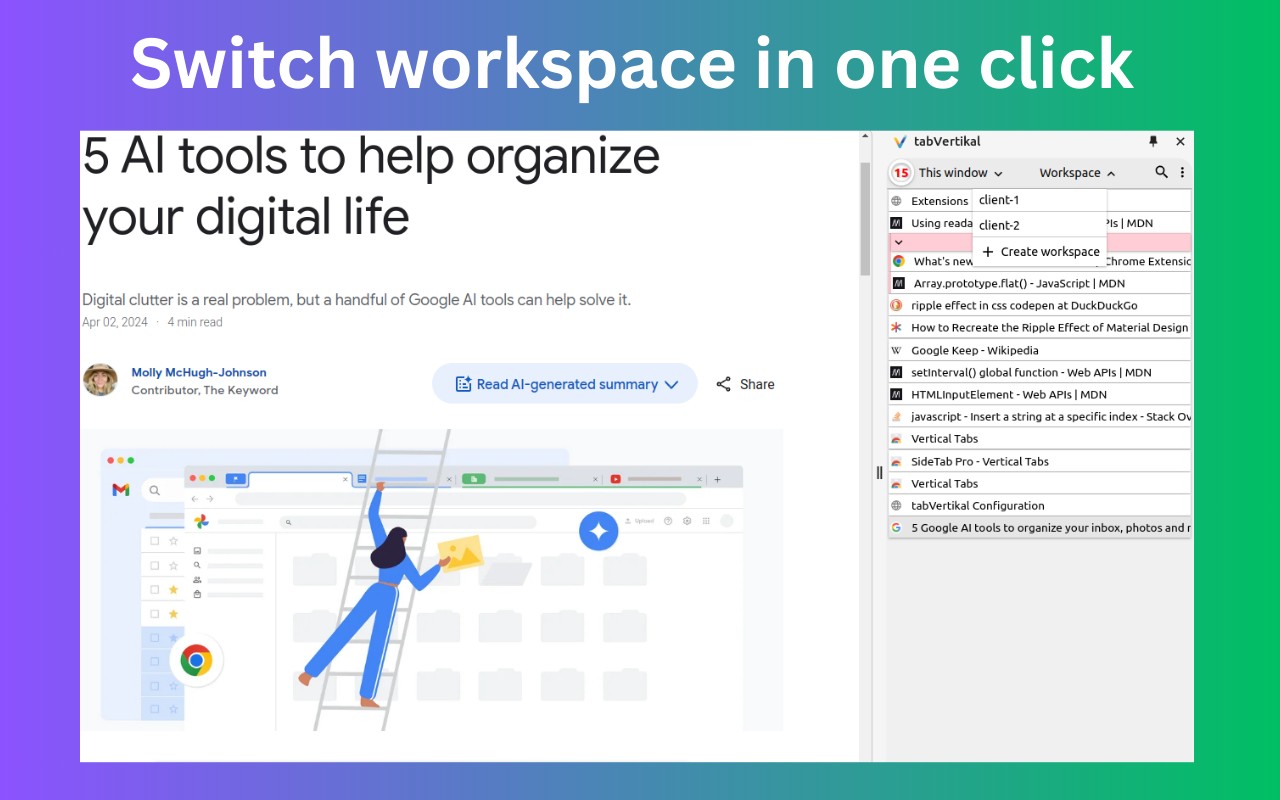The height and width of the screenshot is (800, 1280).
Task: Select the client-2 workspace
Action: 1039,225
